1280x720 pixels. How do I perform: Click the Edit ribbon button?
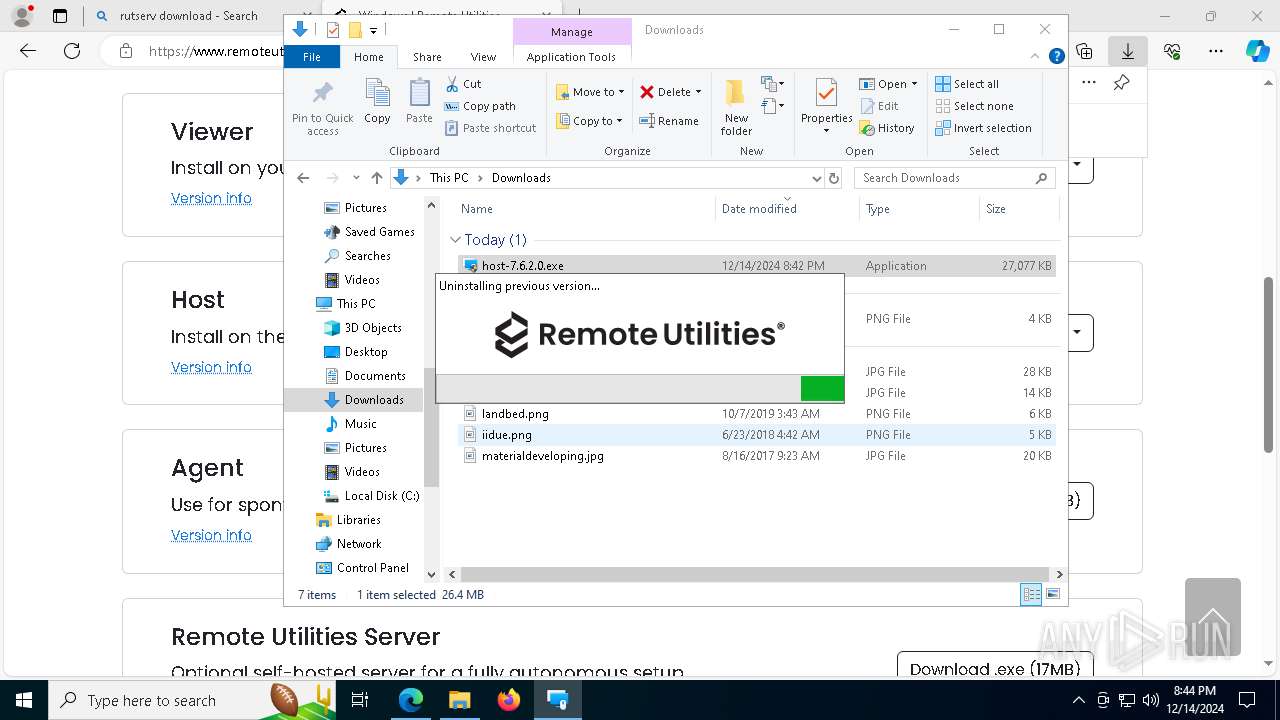879,106
